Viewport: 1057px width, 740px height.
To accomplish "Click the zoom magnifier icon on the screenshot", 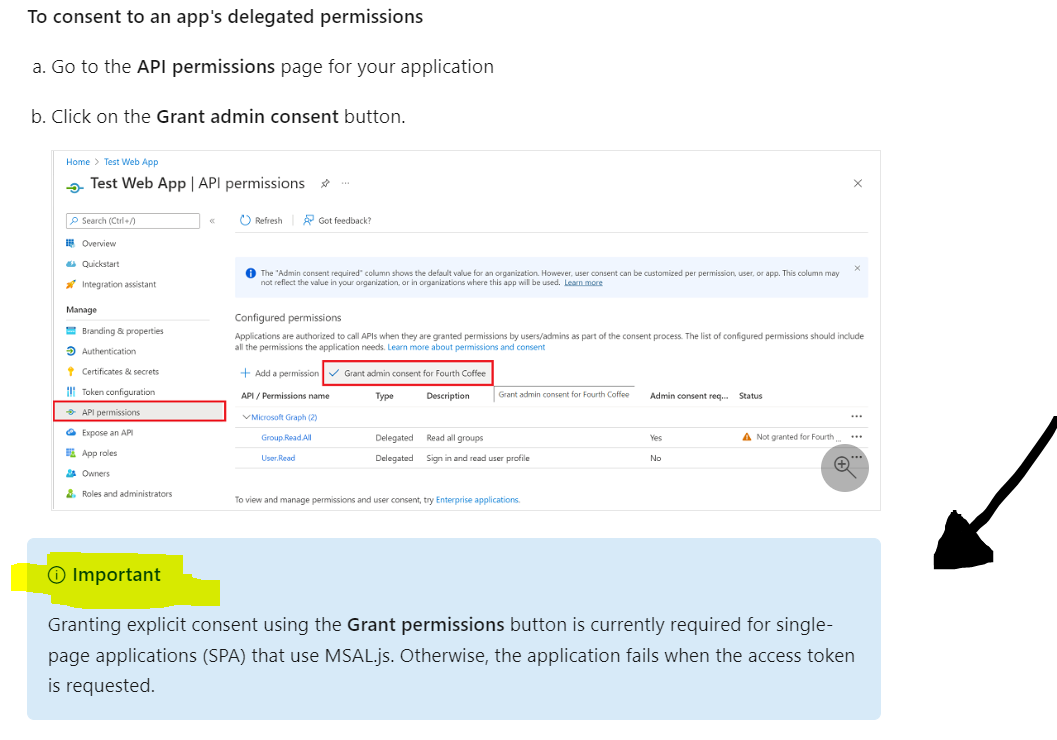I will click(844, 468).
